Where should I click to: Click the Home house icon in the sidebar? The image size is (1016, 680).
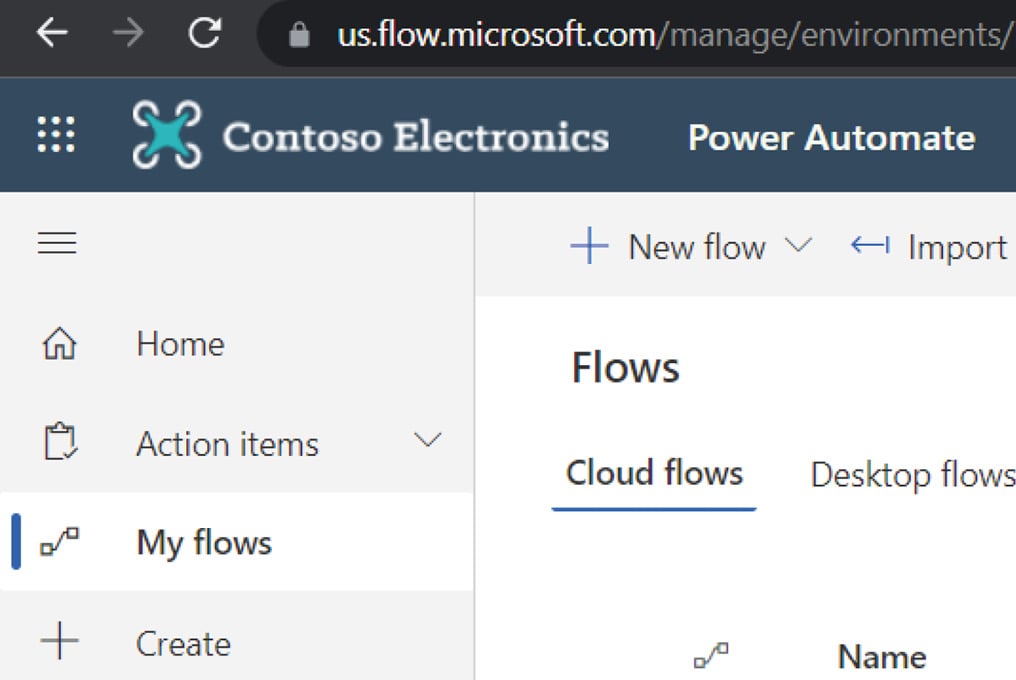coord(59,345)
